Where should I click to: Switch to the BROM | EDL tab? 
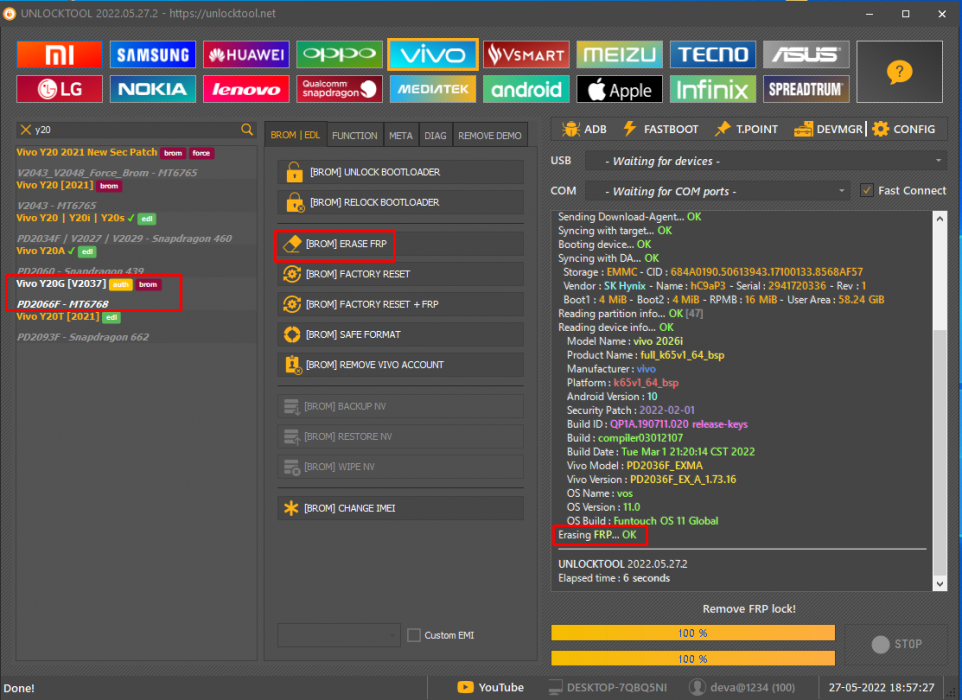pos(295,135)
